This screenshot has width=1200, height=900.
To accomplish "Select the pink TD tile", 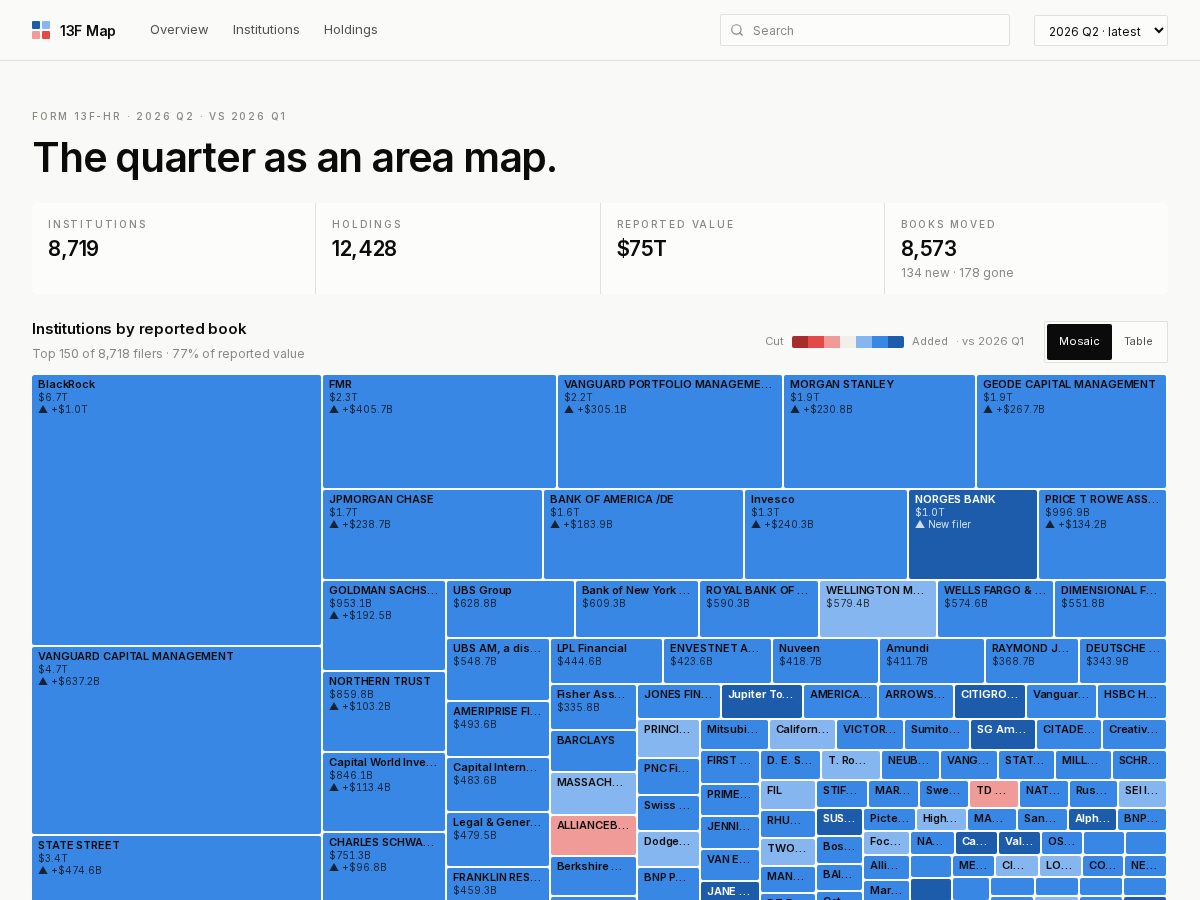I will pos(994,794).
